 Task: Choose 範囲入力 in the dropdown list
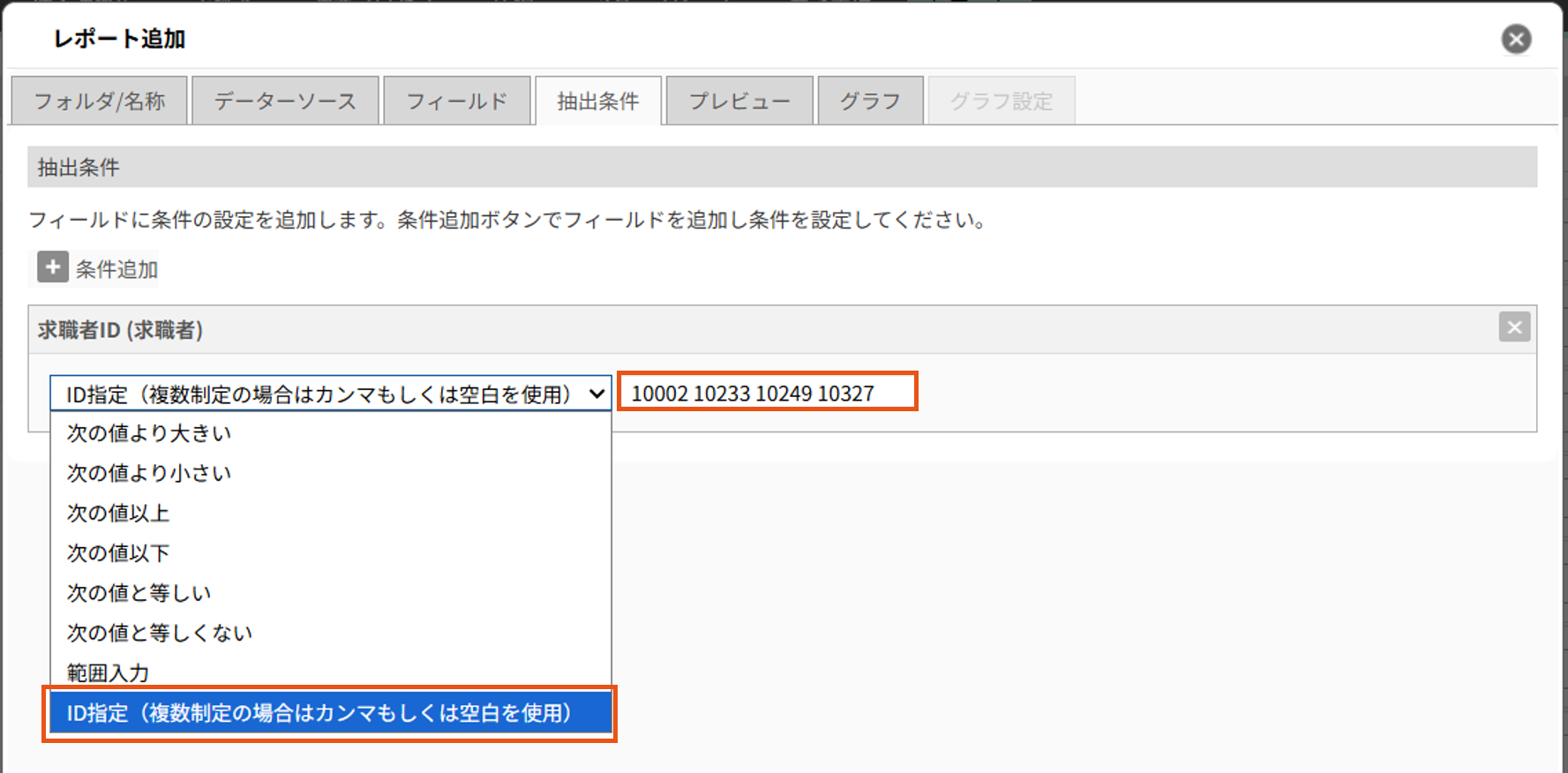(x=331, y=672)
